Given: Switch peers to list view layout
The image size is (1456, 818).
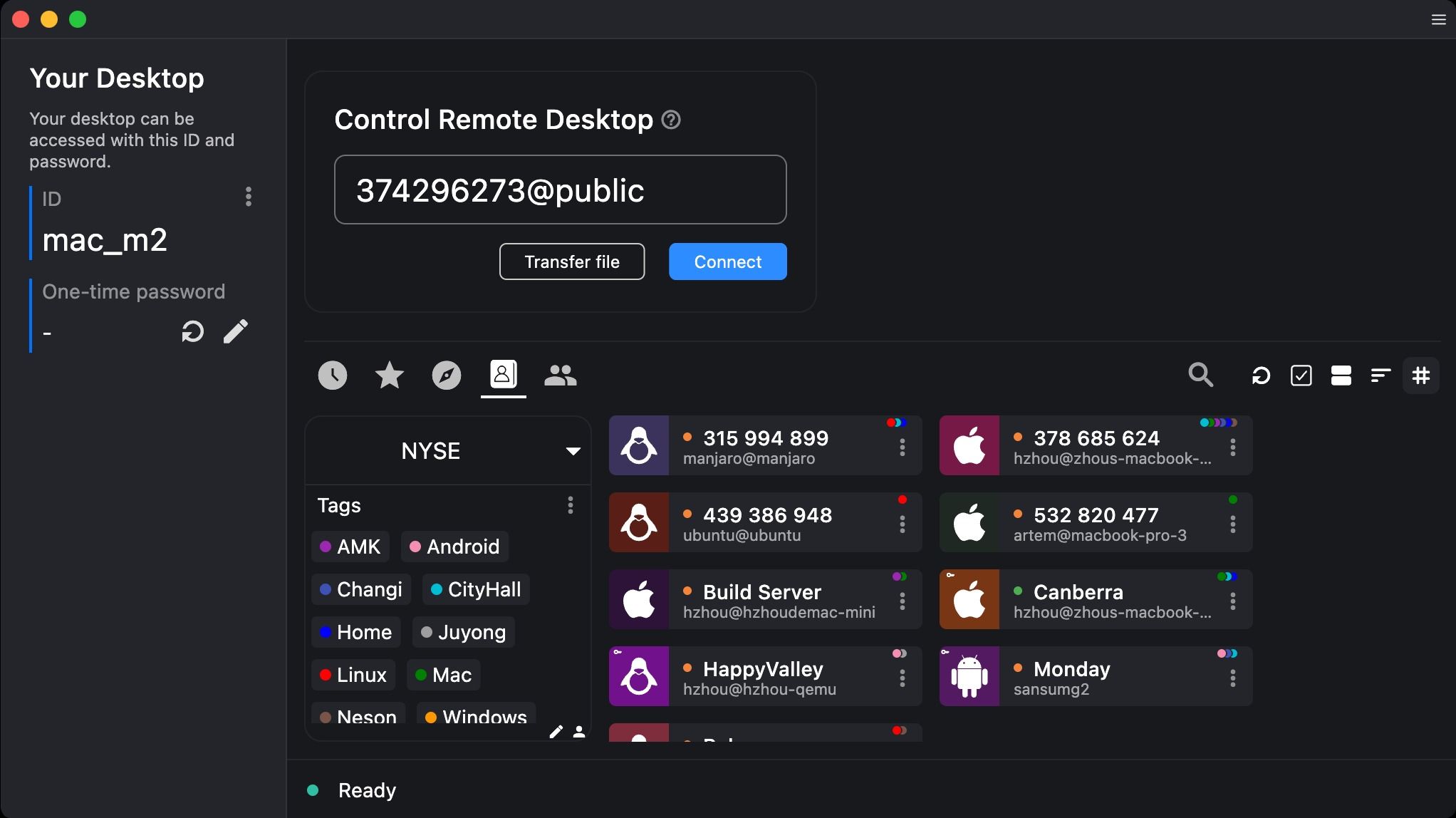Looking at the screenshot, I should pyautogui.click(x=1341, y=376).
